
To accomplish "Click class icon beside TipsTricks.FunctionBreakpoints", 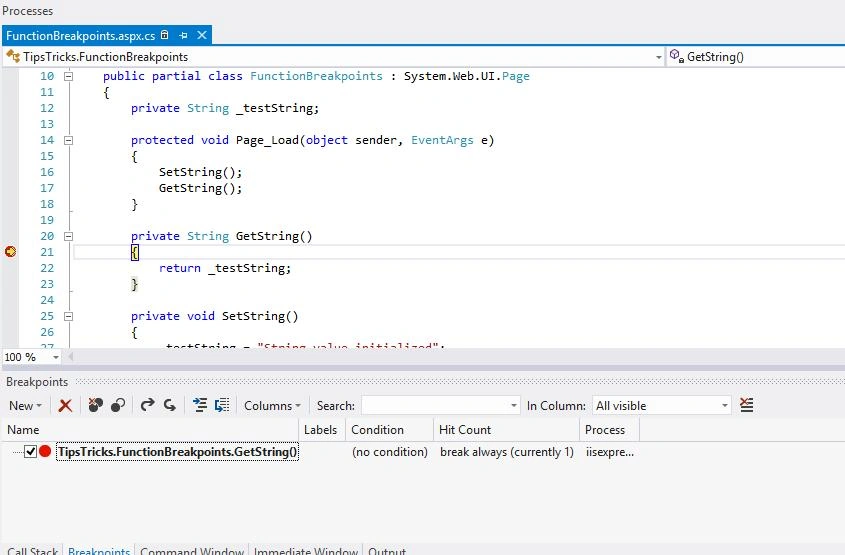I will click(13, 56).
